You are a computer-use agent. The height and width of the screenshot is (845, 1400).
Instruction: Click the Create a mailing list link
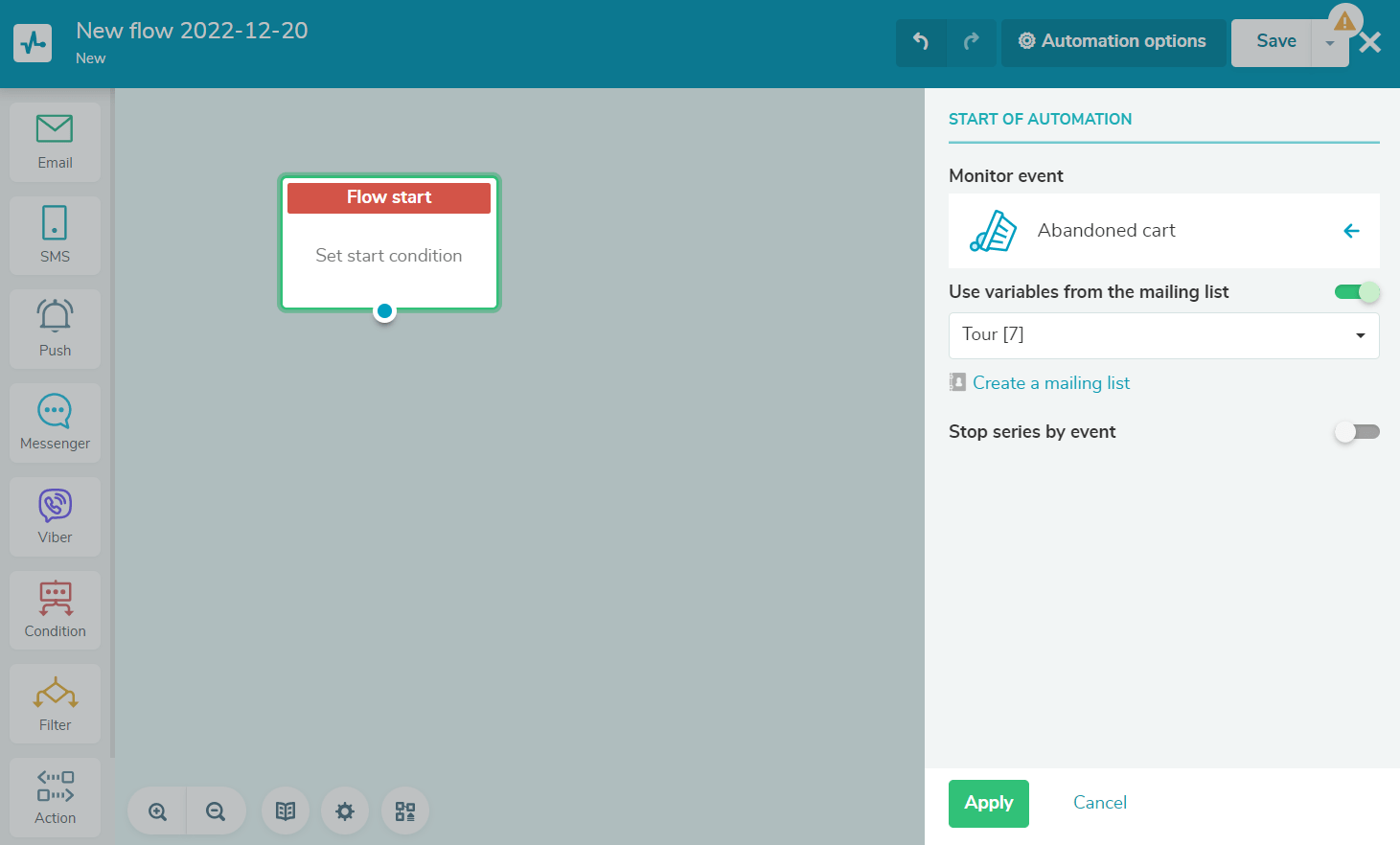point(1050,383)
